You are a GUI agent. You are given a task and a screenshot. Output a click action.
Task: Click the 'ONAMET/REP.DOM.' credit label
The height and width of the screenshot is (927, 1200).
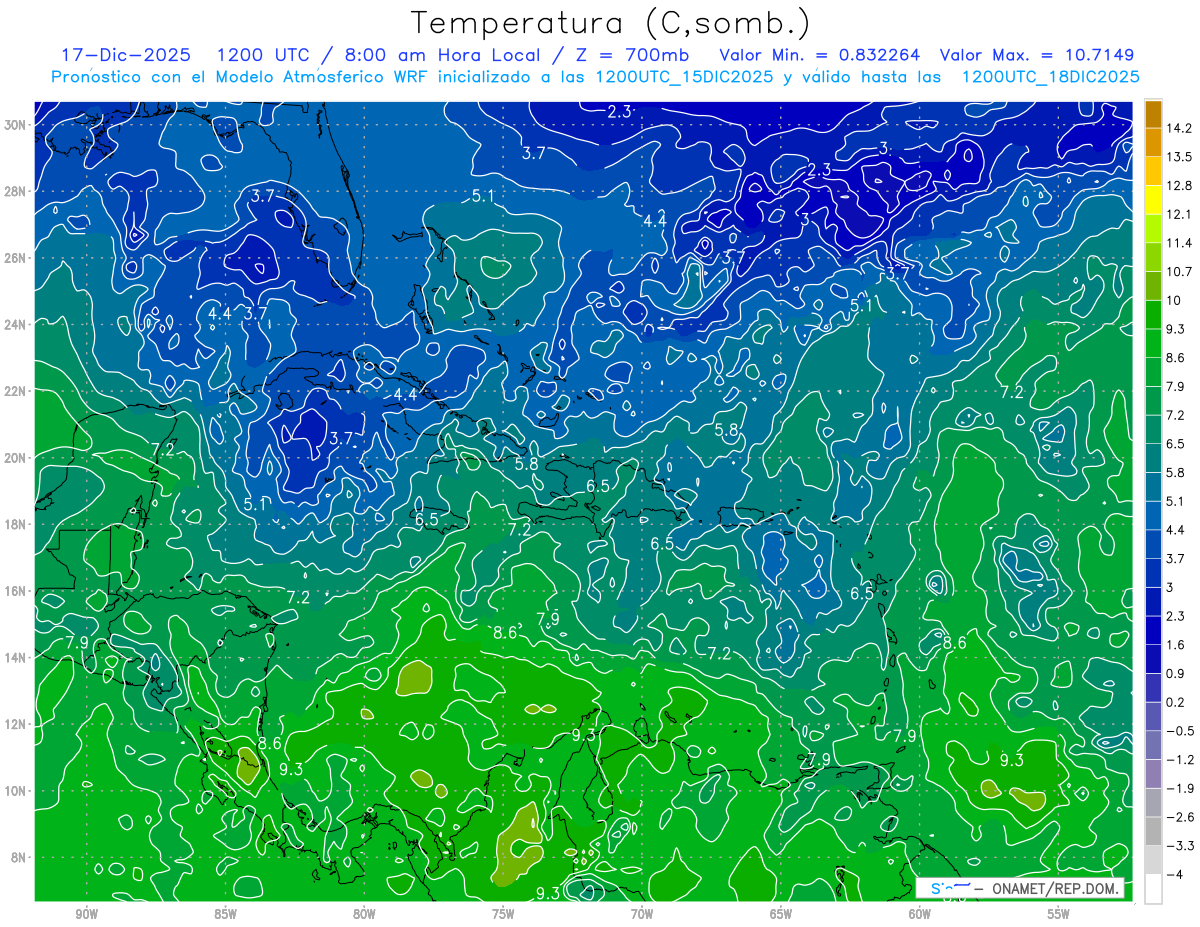click(x=1055, y=888)
